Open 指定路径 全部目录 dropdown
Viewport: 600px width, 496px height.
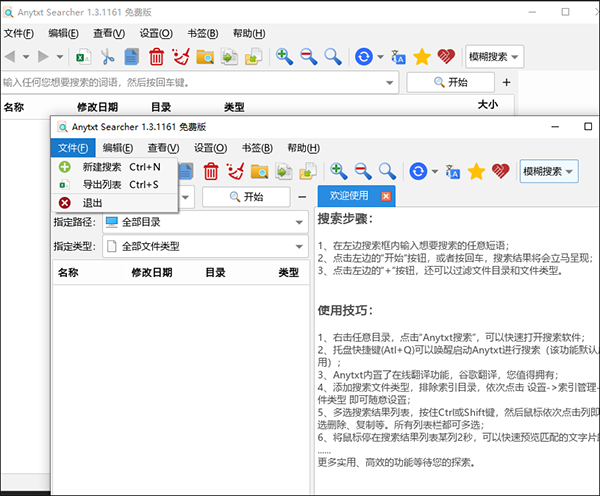[205, 222]
